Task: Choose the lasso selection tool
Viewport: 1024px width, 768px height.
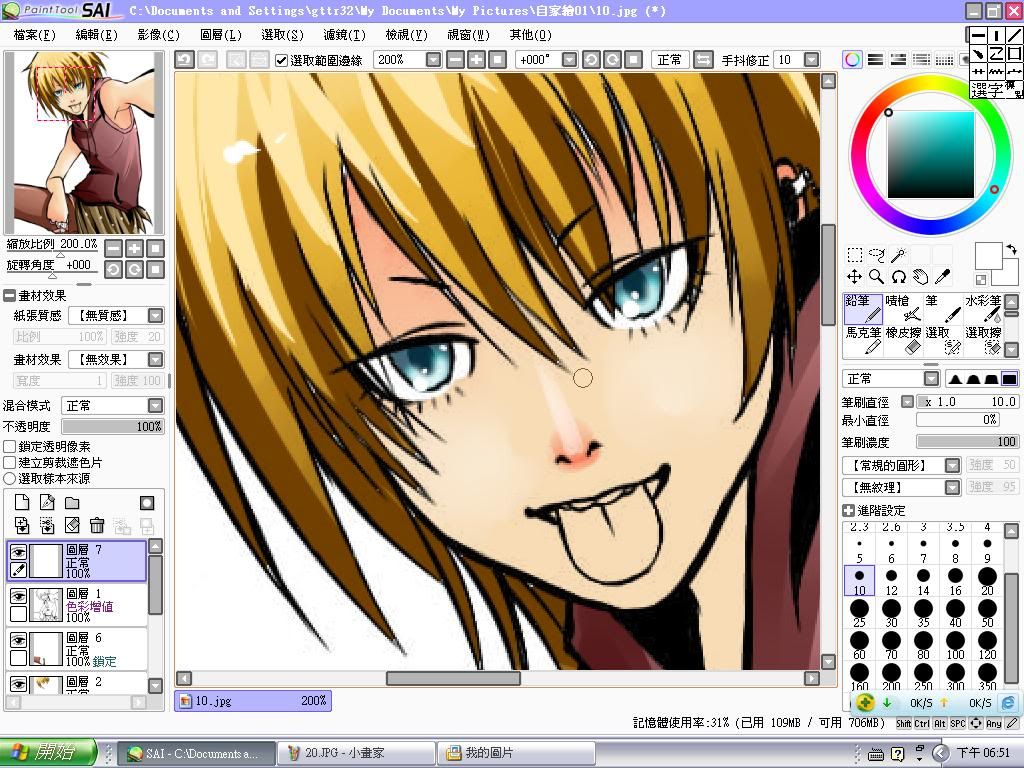Action: [x=876, y=255]
